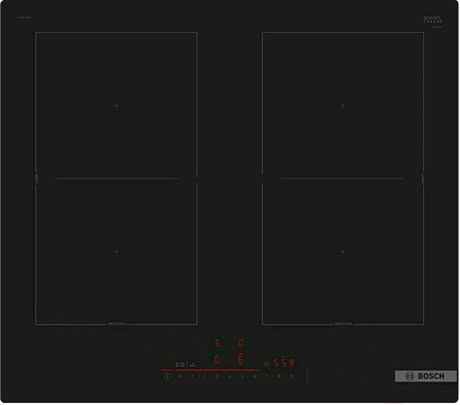Tap the INDUCTION label under the left zone
This screenshot has width=460, height=405.
pos(116,324)
